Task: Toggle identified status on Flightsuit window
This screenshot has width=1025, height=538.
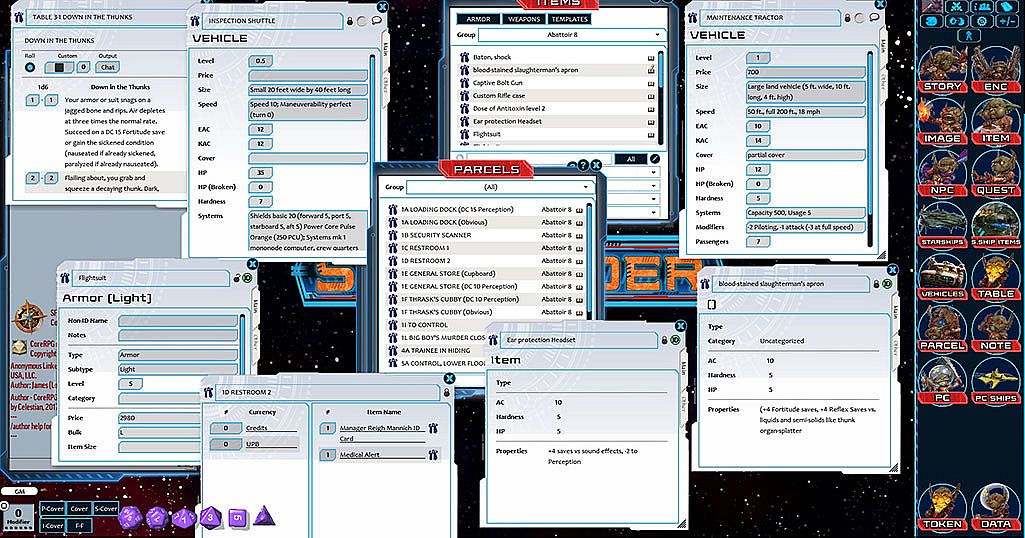Action: (x=247, y=278)
